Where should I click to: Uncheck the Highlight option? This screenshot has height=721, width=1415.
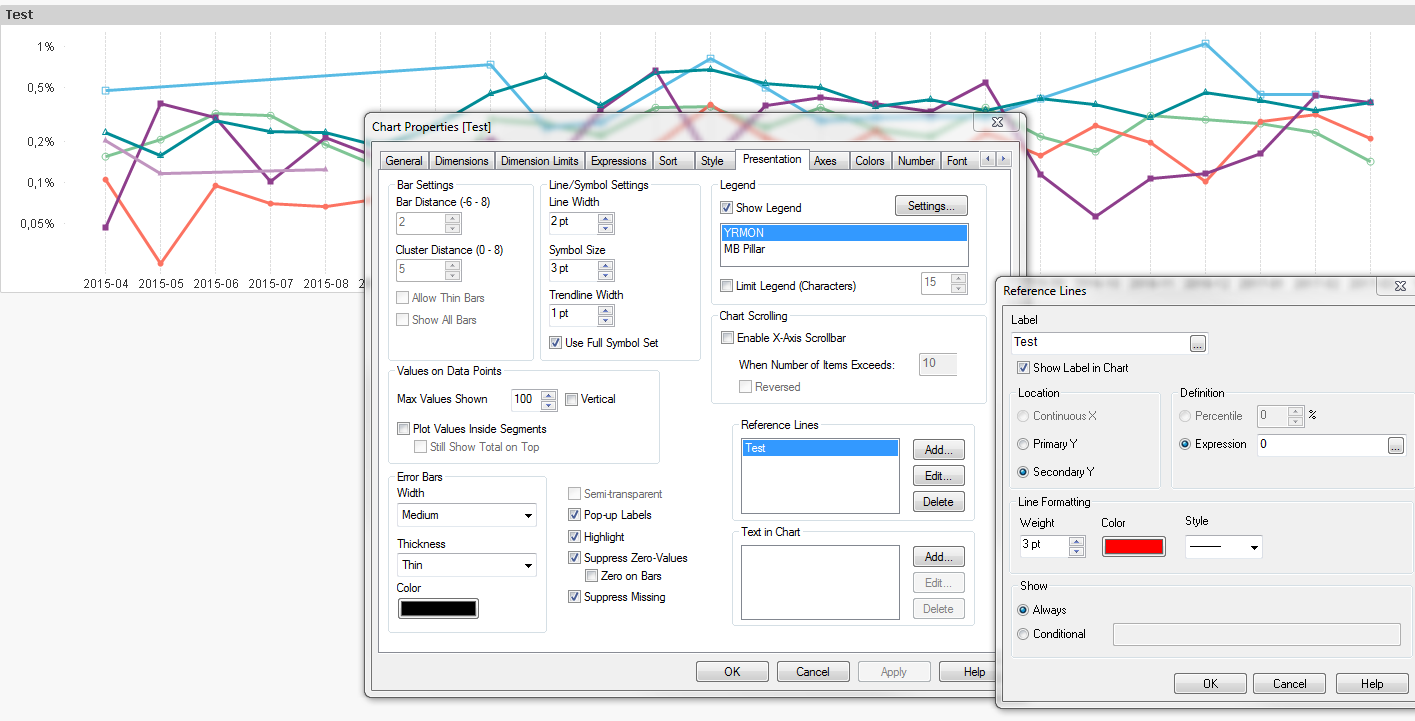574,537
